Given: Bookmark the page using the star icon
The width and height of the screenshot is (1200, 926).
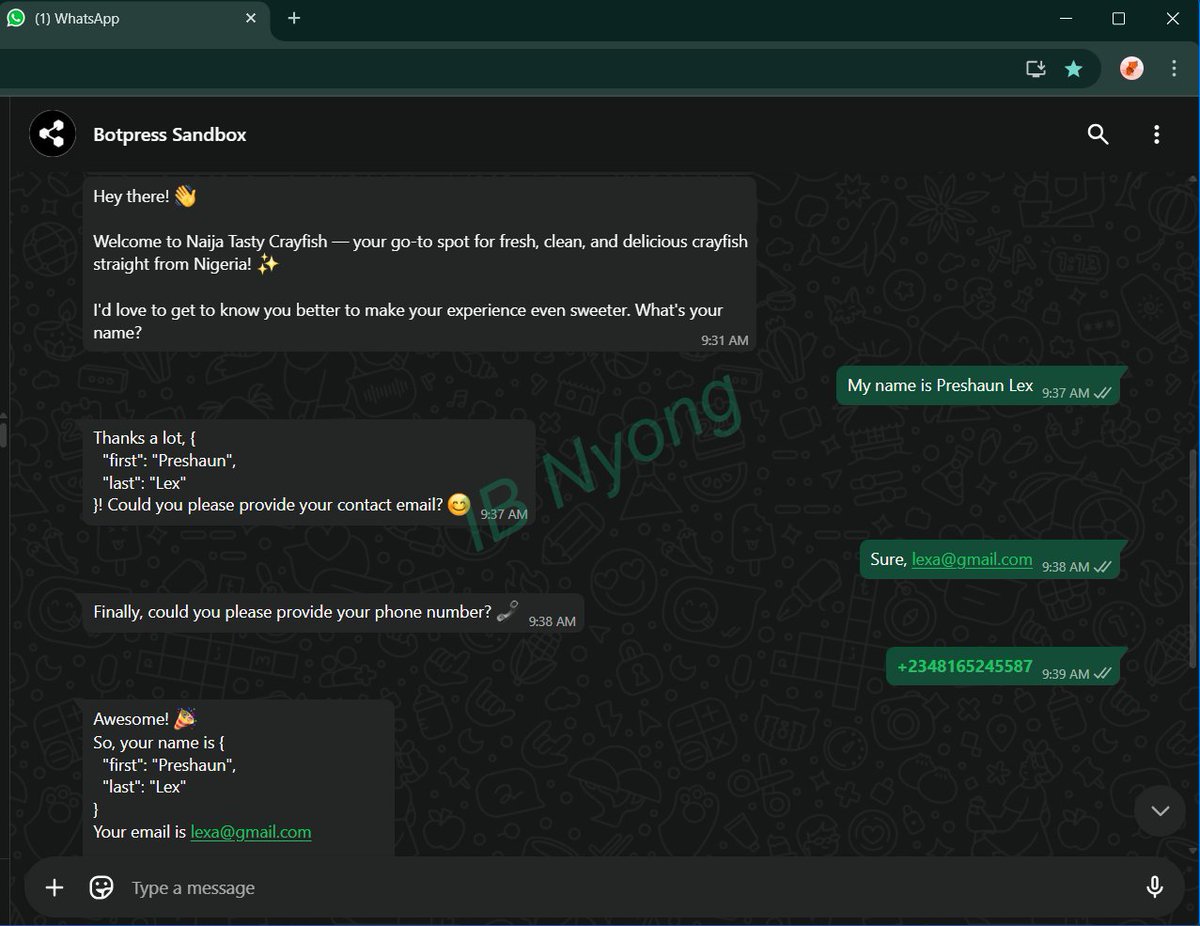Looking at the screenshot, I should coord(1074,68).
